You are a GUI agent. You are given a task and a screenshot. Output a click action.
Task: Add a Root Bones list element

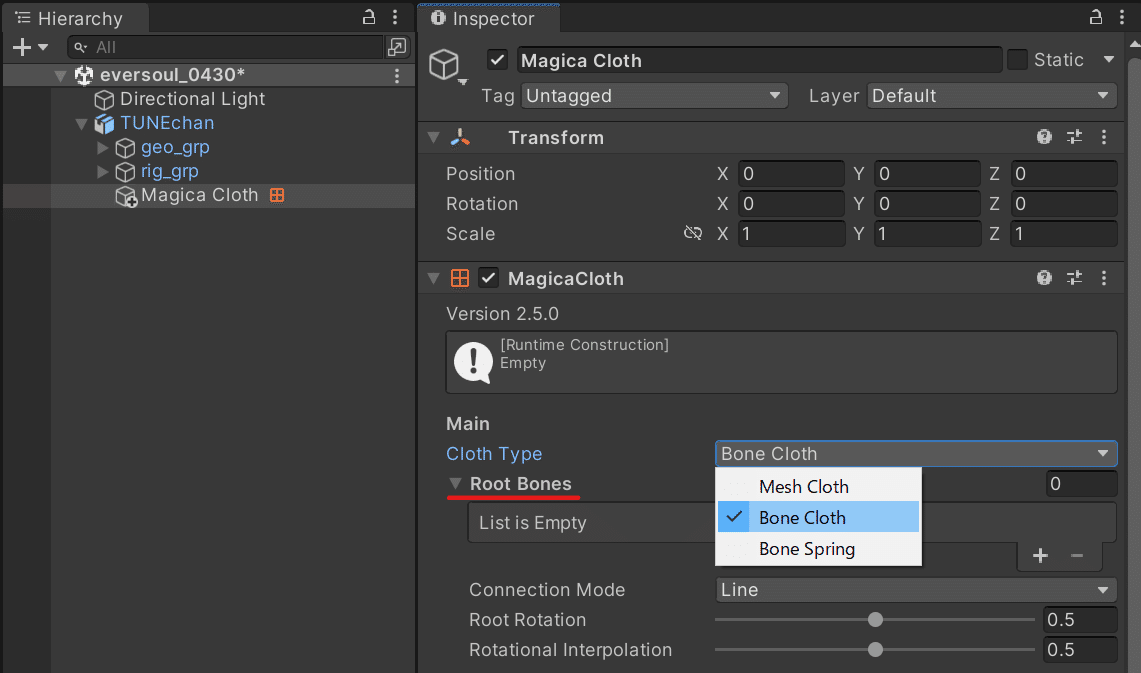coord(1041,557)
